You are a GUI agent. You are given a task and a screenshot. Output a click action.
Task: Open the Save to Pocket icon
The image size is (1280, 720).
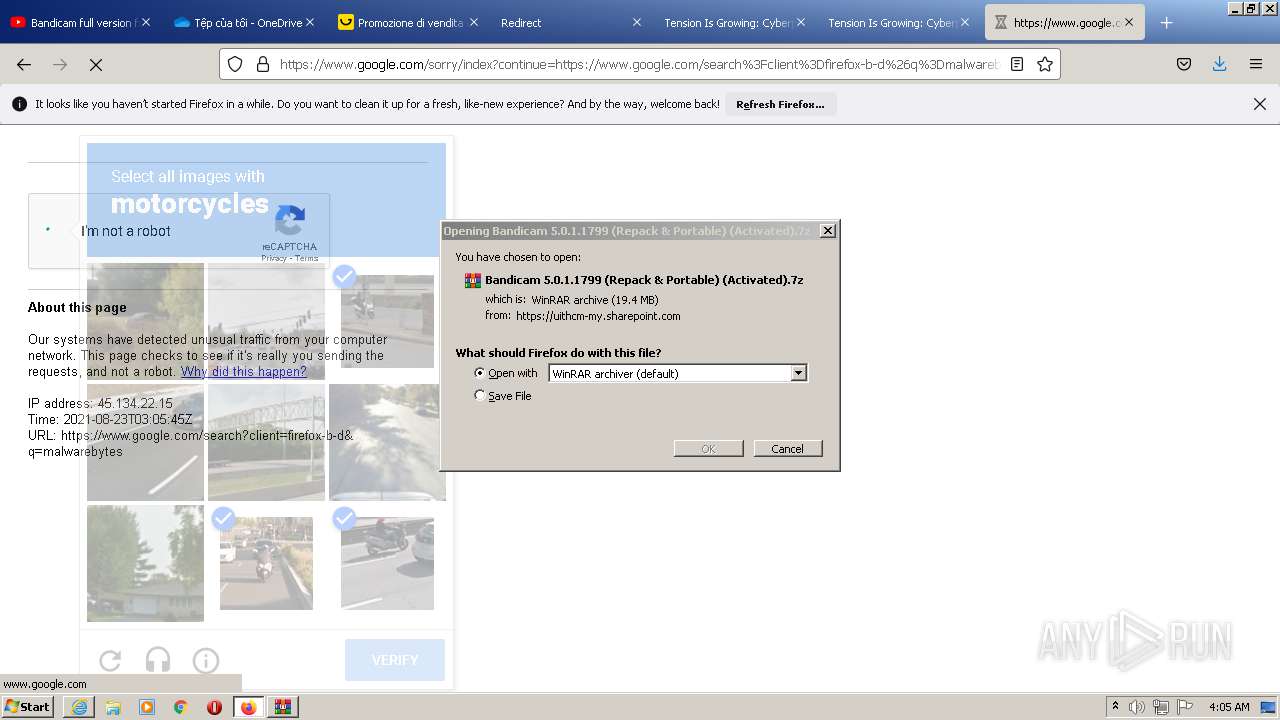coord(1184,64)
